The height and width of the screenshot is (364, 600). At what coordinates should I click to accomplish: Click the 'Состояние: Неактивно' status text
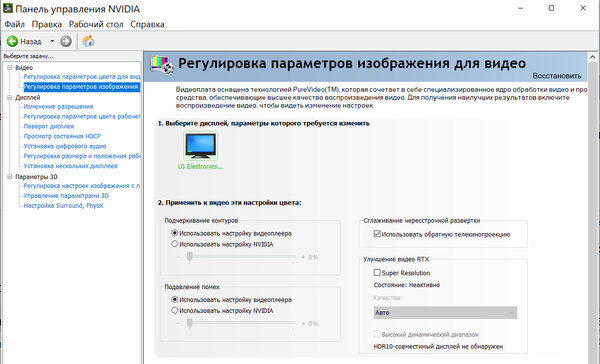point(407,285)
